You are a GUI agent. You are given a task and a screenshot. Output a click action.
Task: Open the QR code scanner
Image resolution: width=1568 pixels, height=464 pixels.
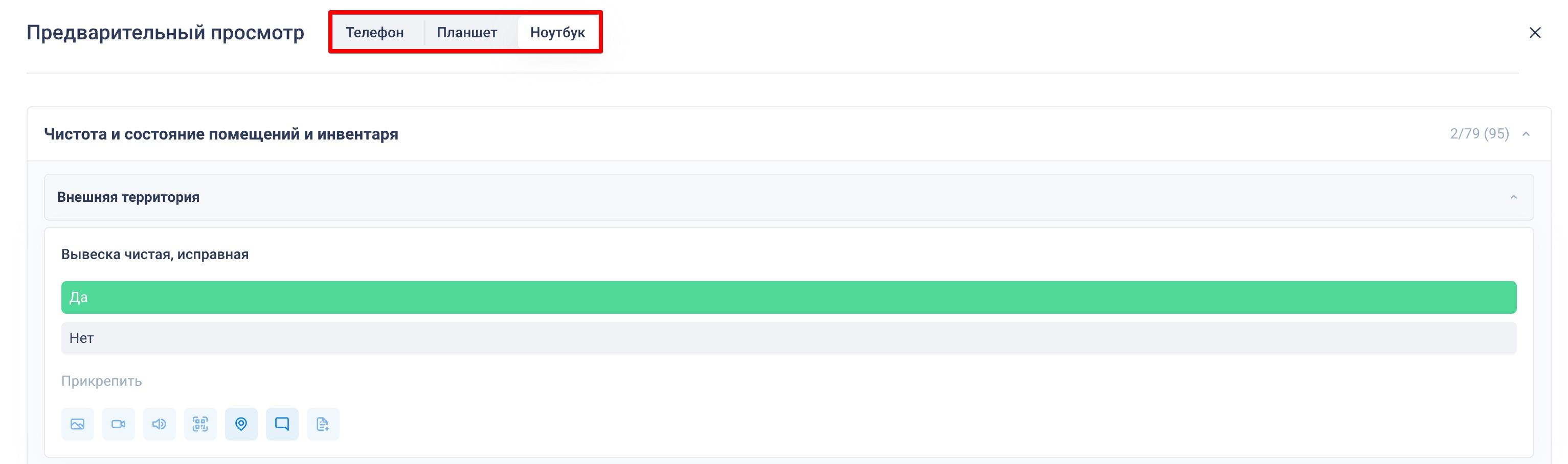tap(200, 424)
